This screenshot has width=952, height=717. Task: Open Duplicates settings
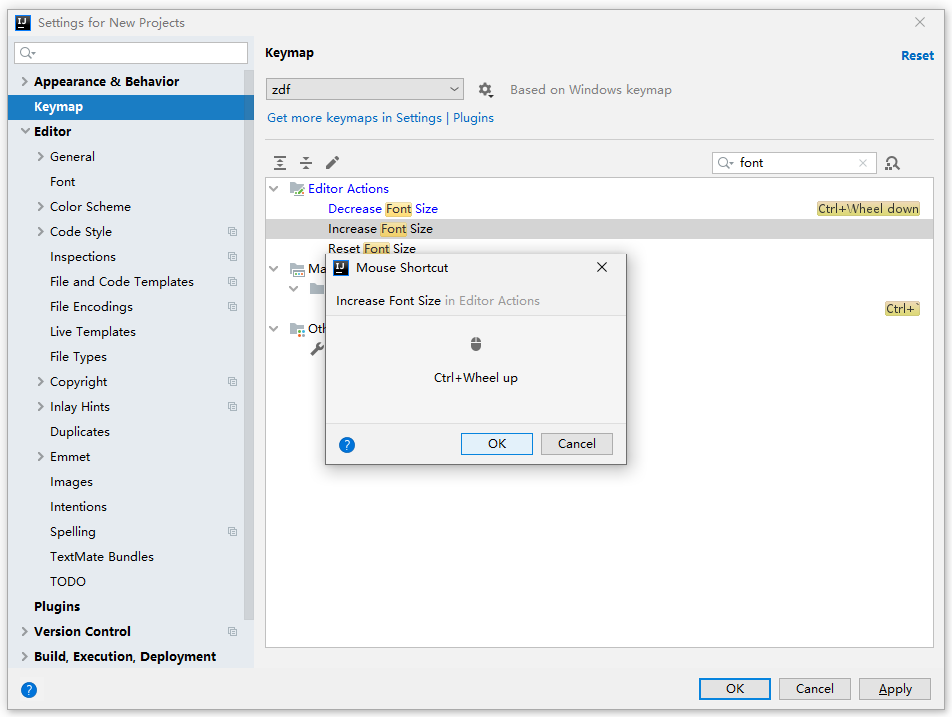coord(80,432)
